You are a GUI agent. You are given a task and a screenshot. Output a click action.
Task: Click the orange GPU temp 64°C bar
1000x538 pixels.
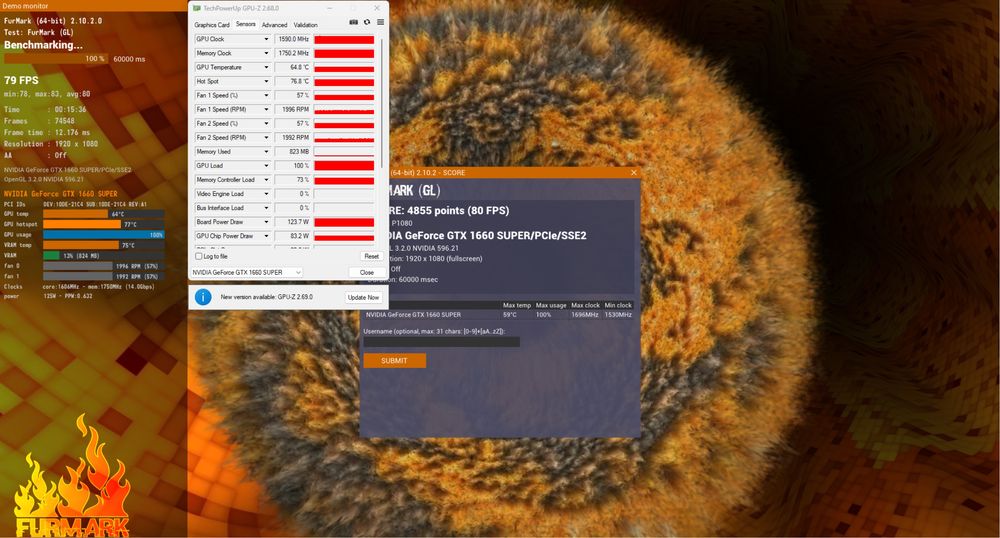pyautogui.click(x=76, y=214)
